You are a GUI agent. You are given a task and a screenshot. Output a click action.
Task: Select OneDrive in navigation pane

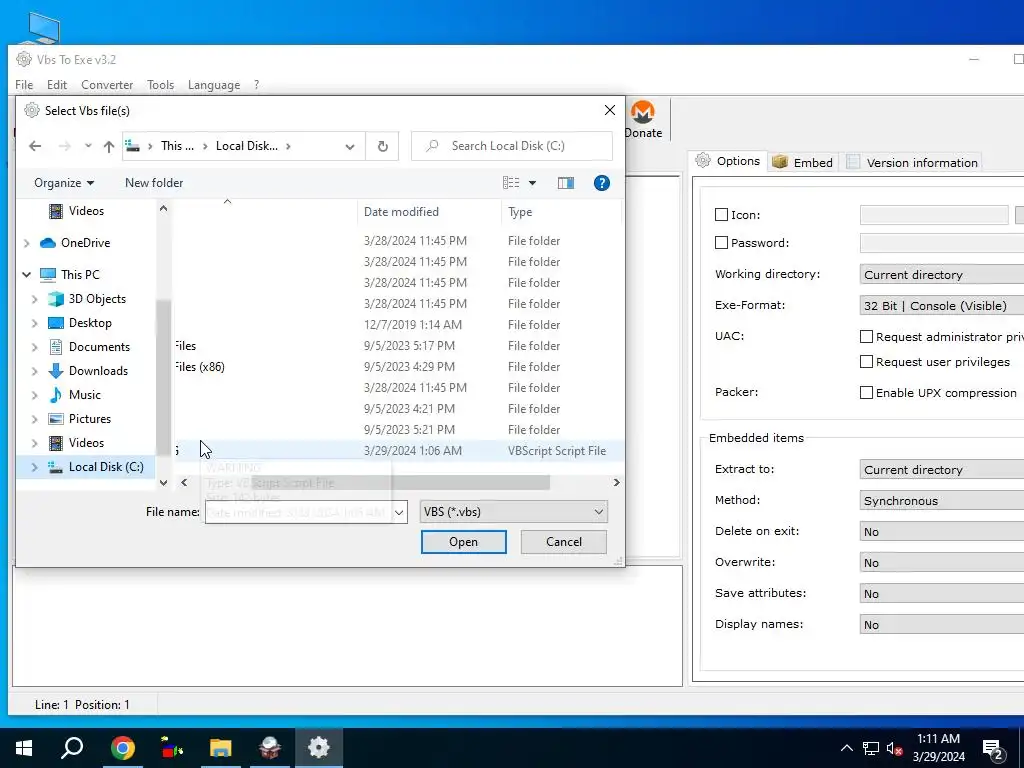(x=86, y=243)
